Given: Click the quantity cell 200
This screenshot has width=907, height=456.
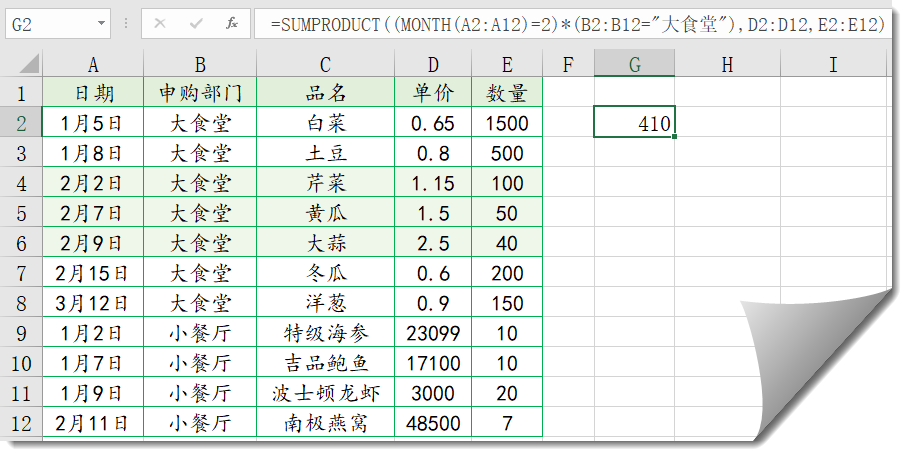Looking at the screenshot, I should pyautogui.click(x=507, y=273).
